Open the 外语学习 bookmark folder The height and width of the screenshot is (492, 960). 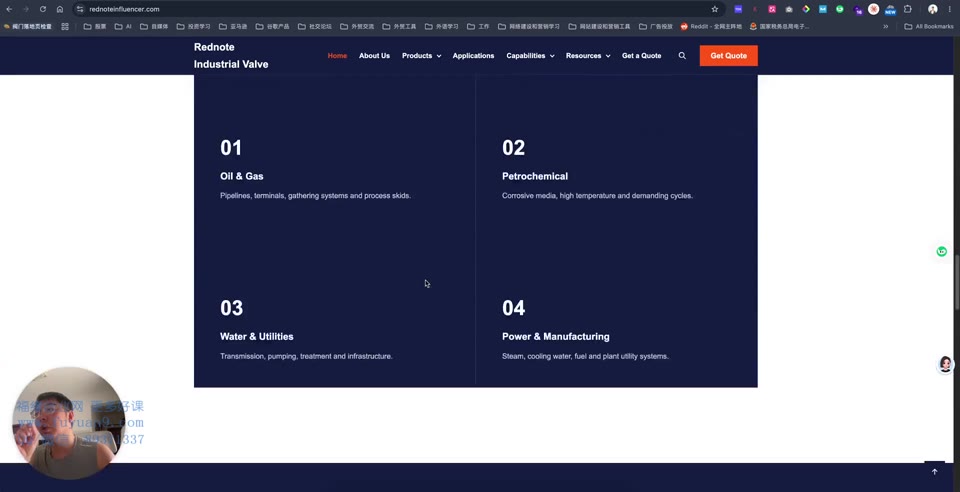tap(442, 26)
